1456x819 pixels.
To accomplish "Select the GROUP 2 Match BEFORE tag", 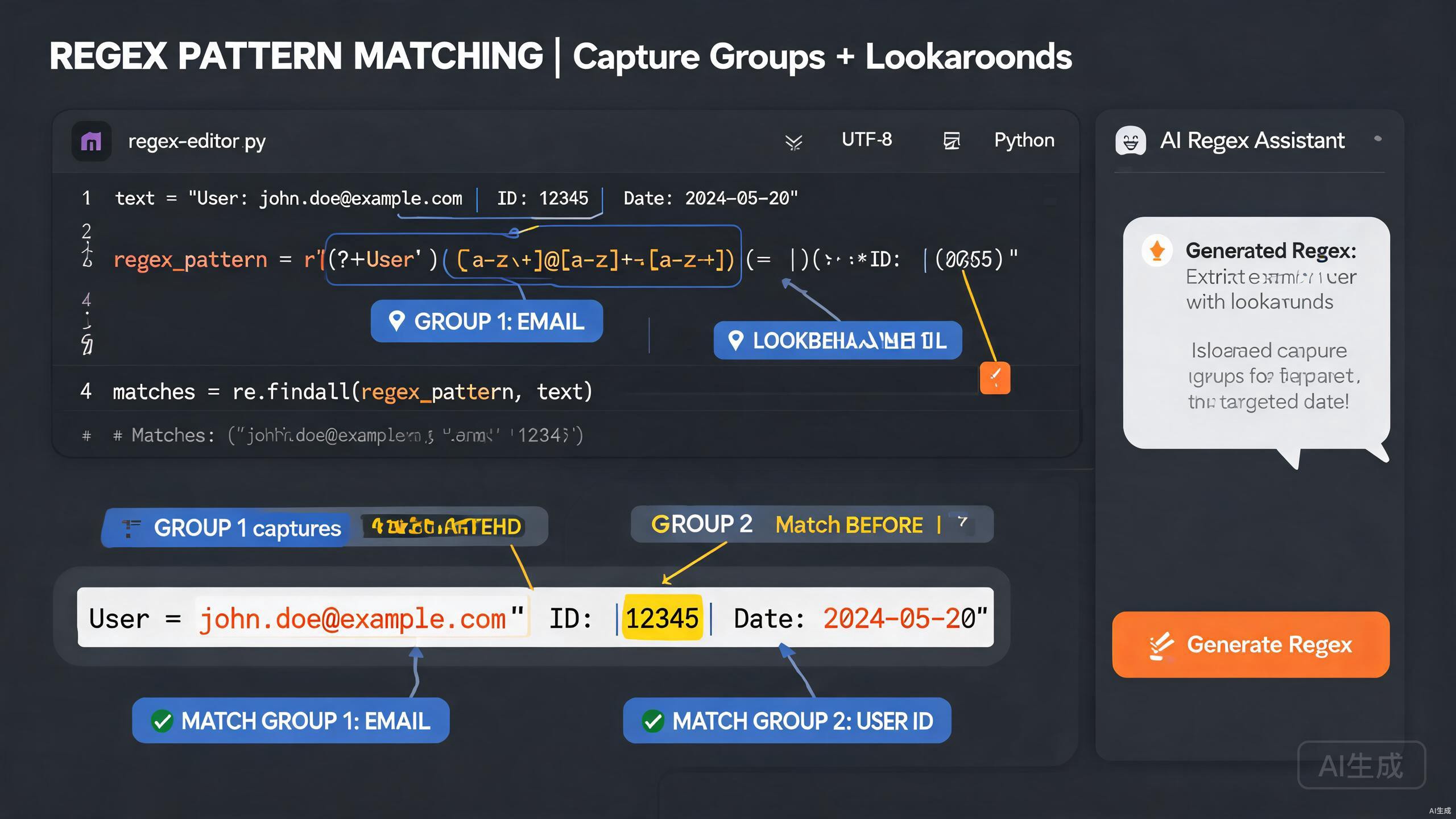I will point(812,524).
